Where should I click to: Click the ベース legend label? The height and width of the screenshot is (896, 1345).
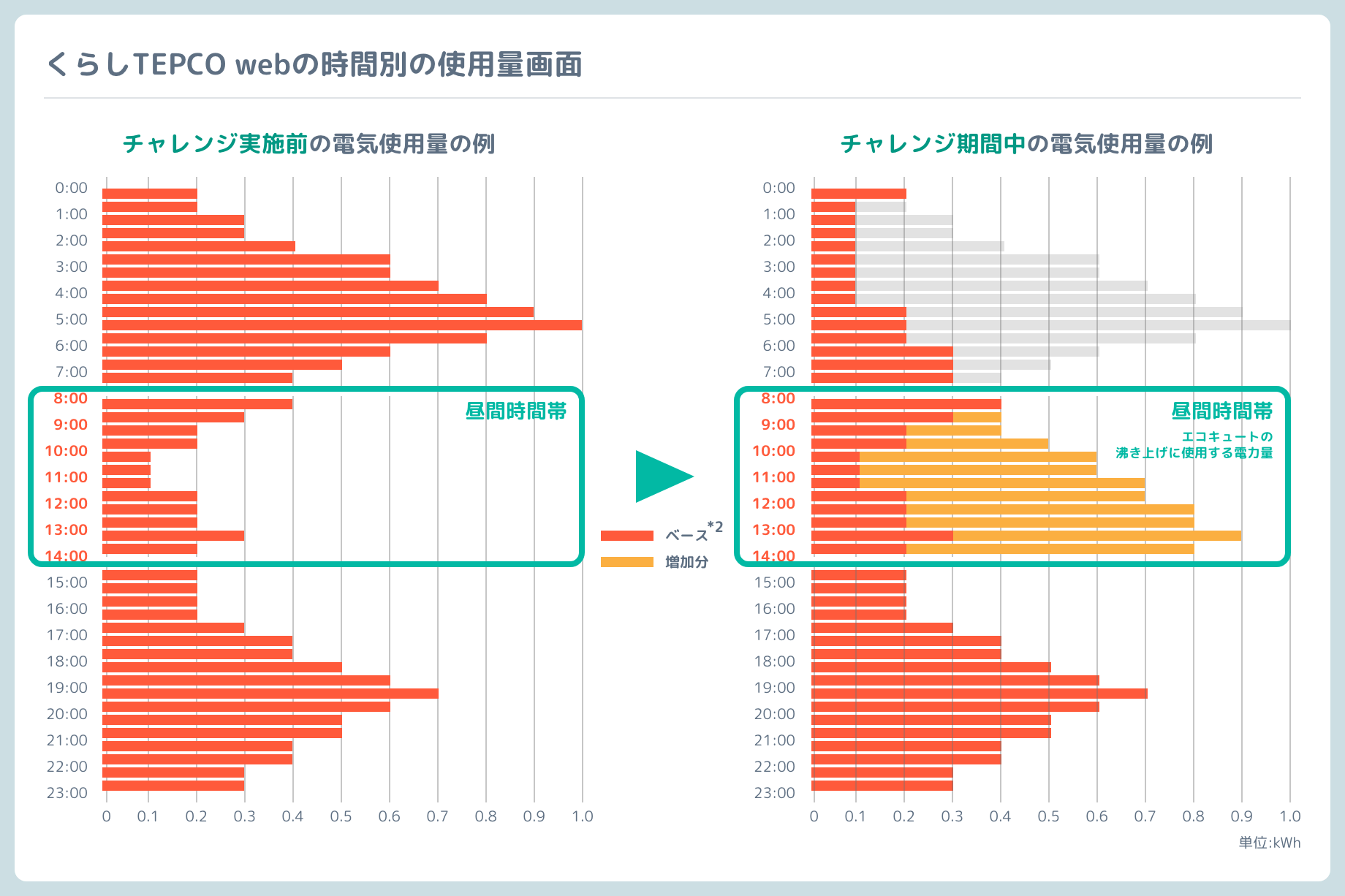click(687, 535)
